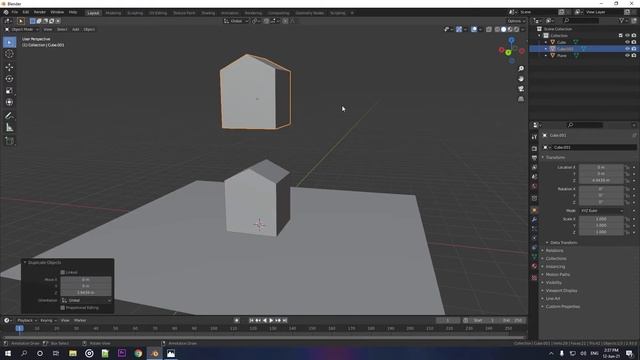
Task: Hide the Plane object with eye icon
Action: click(x=627, y=55)
